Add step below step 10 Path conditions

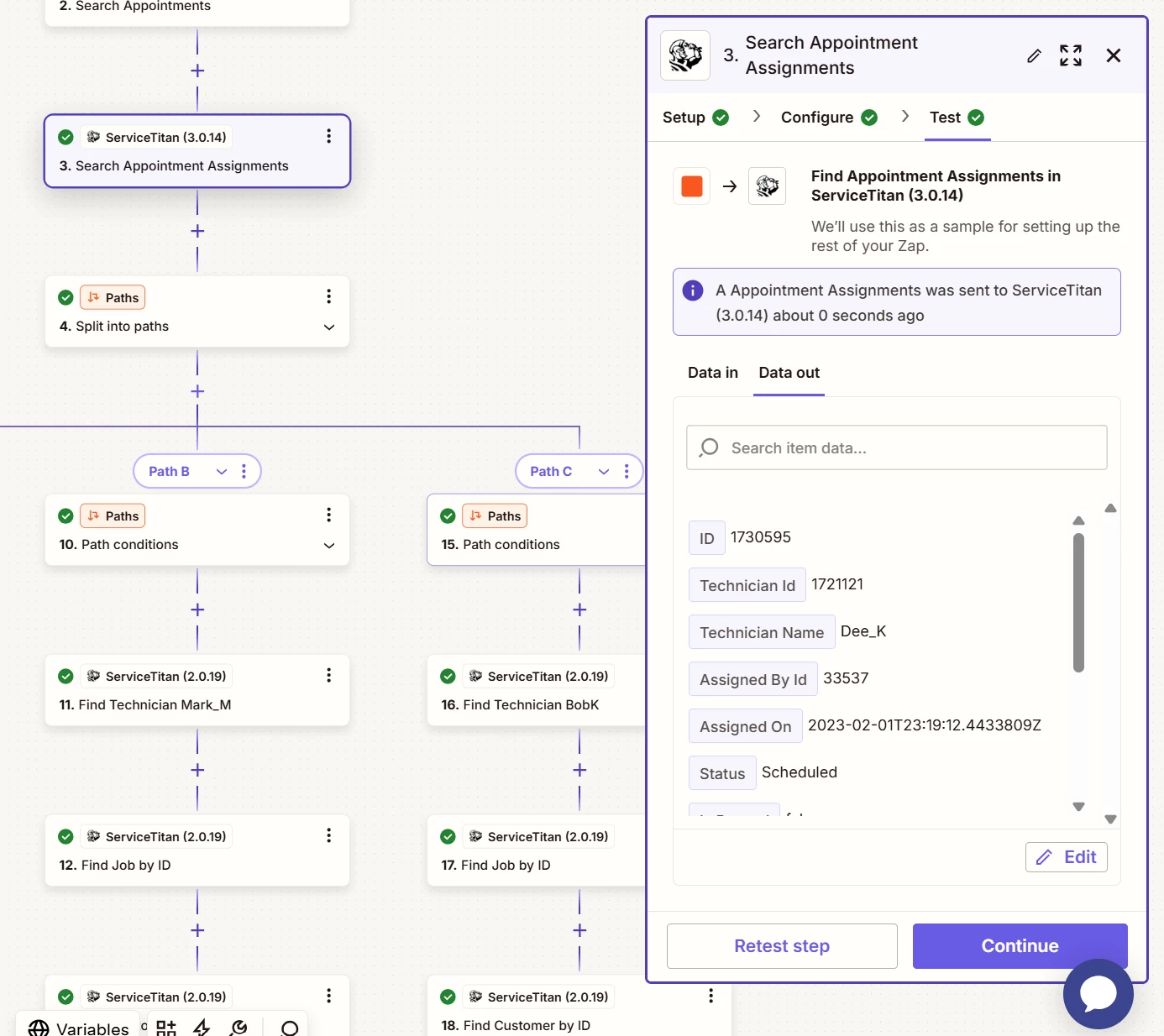(197, 610)
